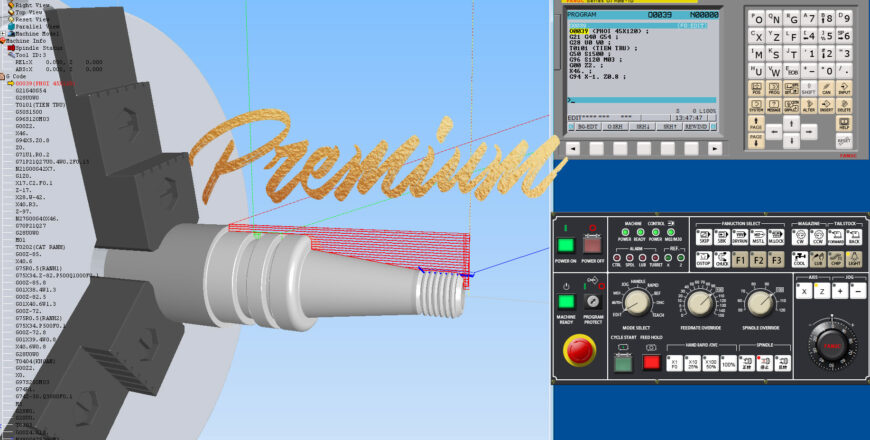Screen dimensions: 870x440
Task: Click the INSERT edit key
Action: tap(826, 105)
